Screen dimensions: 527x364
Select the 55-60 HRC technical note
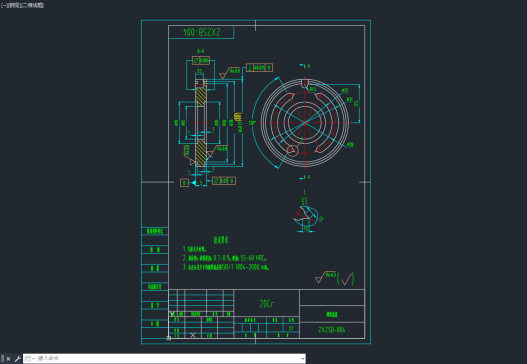coord(225,258)
